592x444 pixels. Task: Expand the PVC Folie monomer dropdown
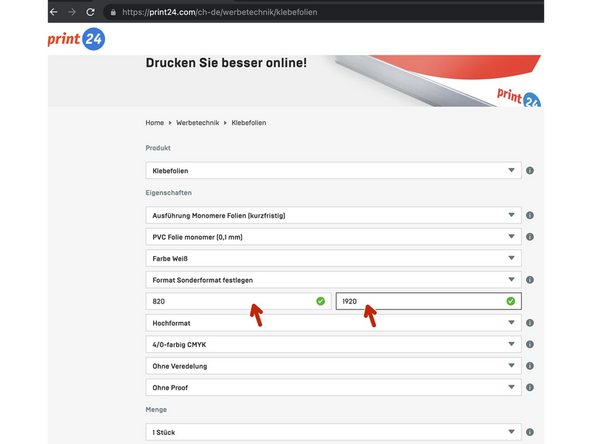point(333,237)
